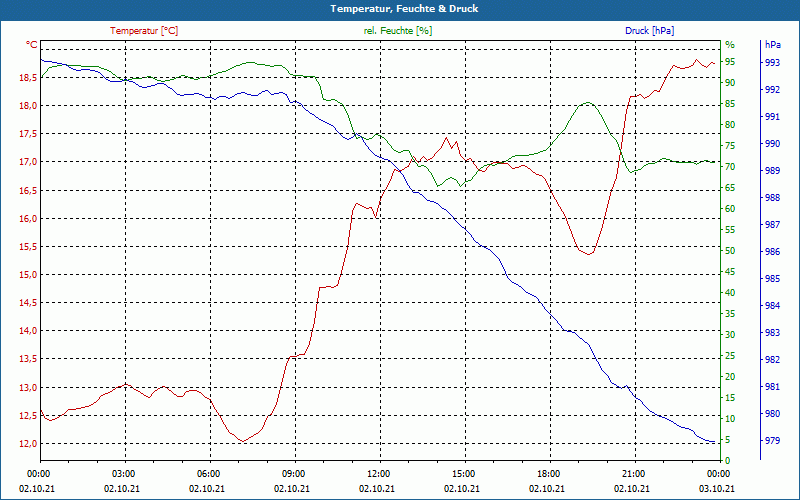This screenshot has height=500, width=800.
Task: Click green humidity axis value 40
Action: [730, 293]
